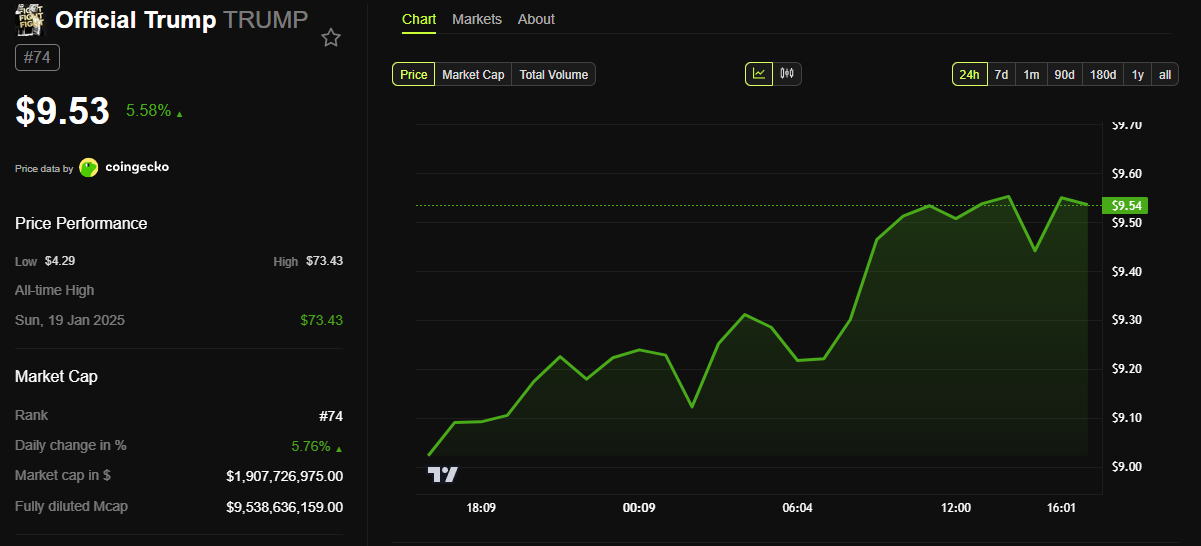Select the all time range
This screenshot has height=546, width=1201.
[x=1165, y=74]
